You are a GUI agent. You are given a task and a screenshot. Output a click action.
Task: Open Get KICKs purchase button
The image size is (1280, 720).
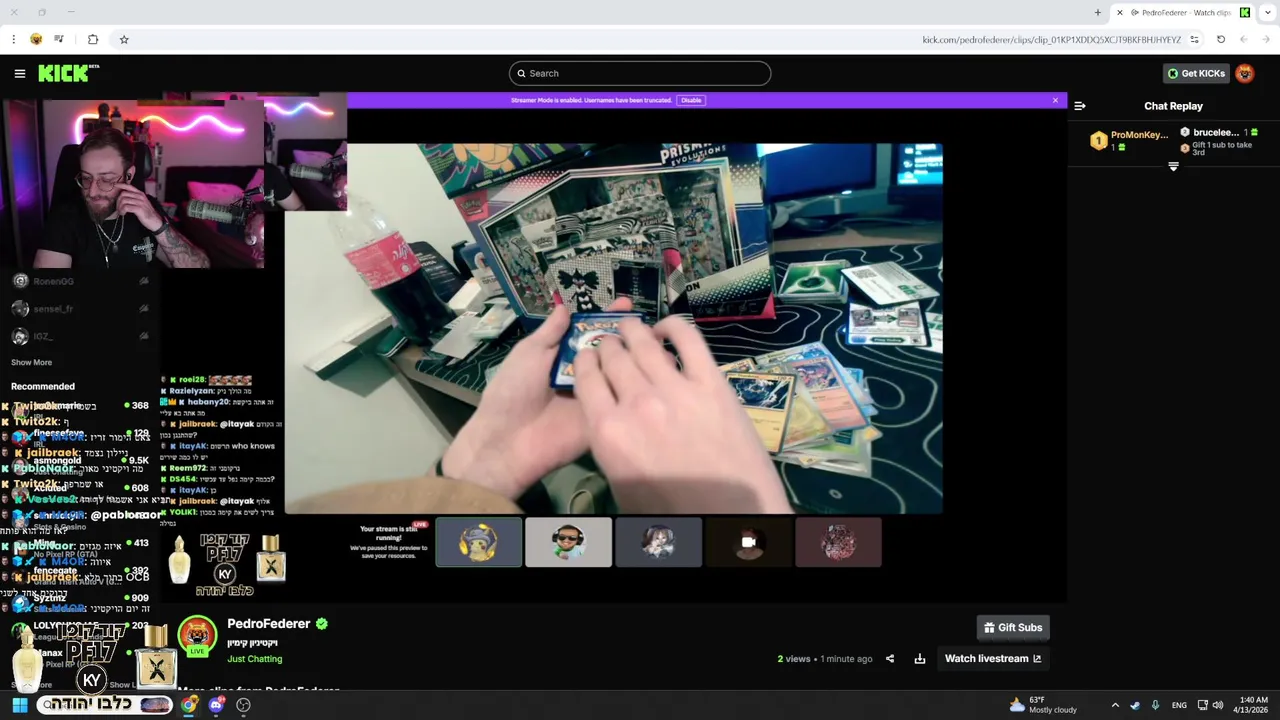(x=1196, y=73)
